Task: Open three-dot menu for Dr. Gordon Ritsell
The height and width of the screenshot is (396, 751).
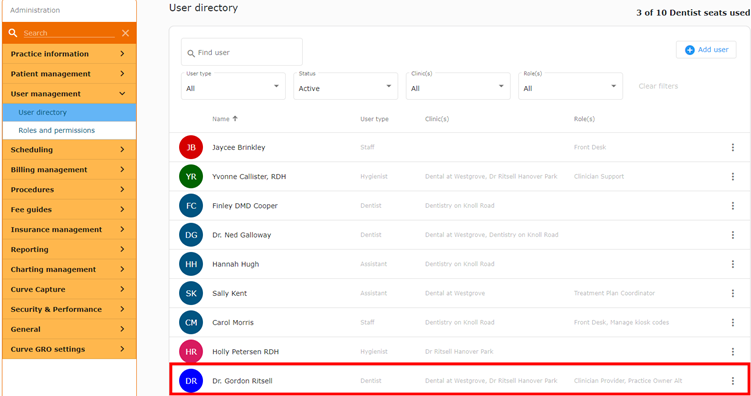Action: (732, 381)
